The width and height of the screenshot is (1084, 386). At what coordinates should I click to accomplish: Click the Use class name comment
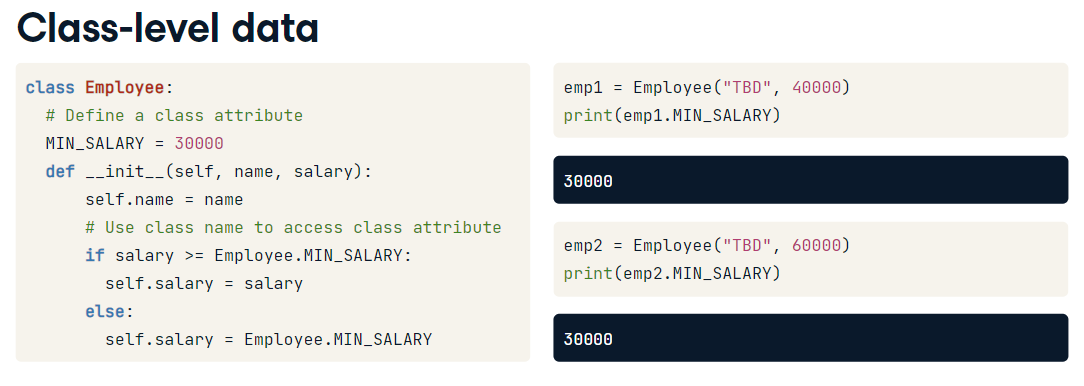(293, 228)
